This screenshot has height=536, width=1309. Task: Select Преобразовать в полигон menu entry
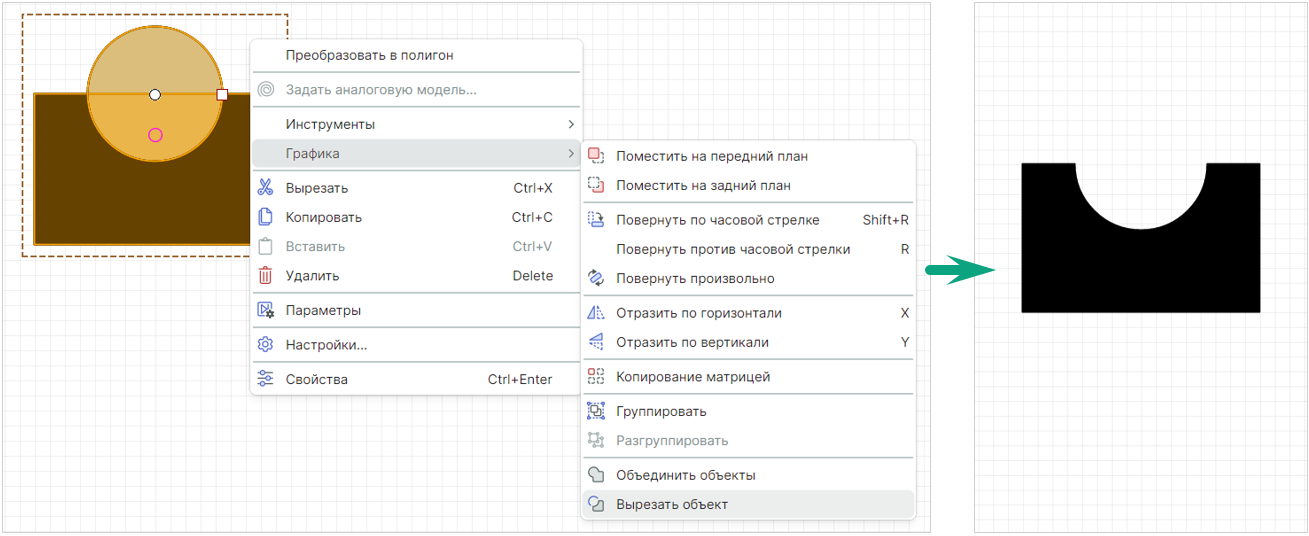(369, 56)
